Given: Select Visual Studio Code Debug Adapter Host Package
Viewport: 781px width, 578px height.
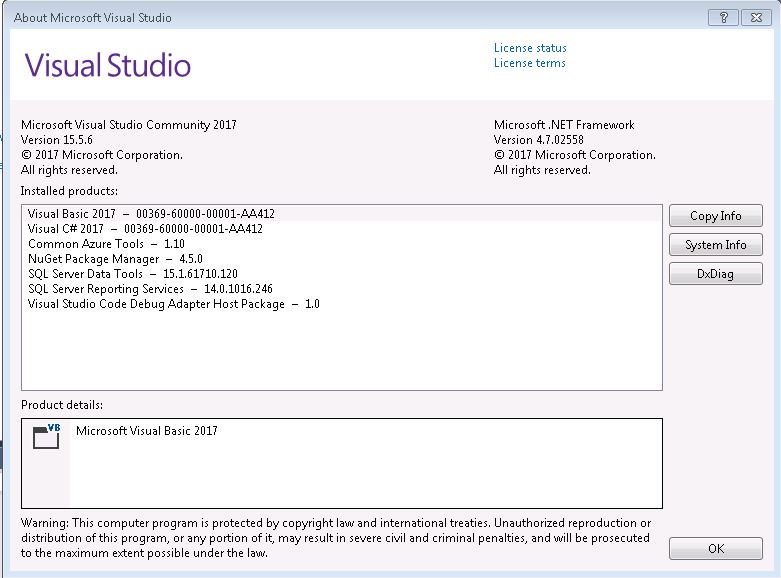Looking at the screenshot, I should point(342,304).
